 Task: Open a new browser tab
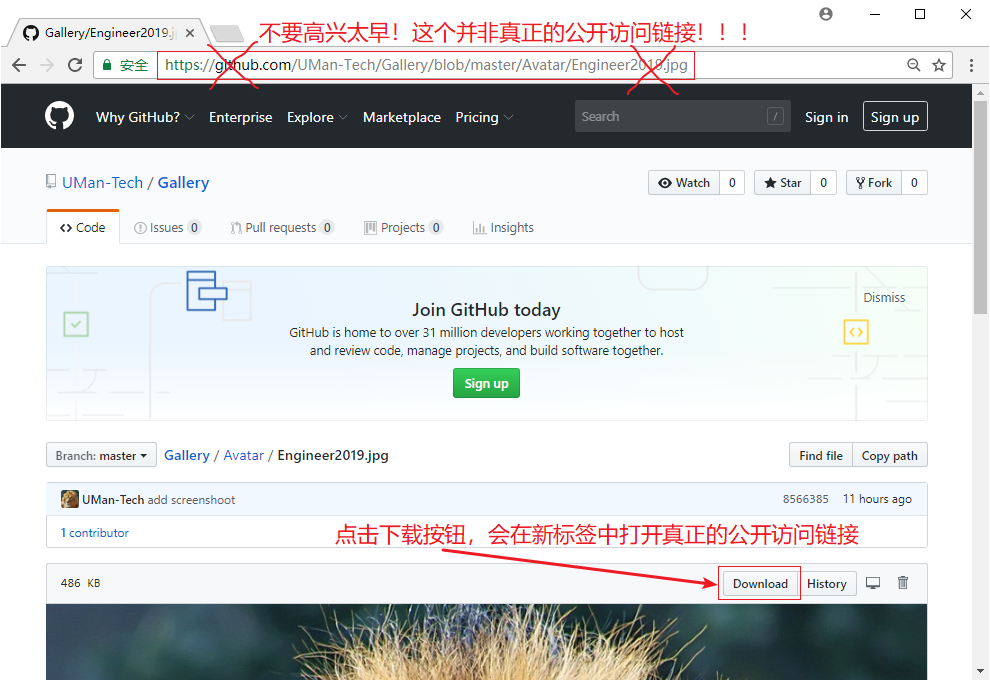pyautogui.click(x=227, y=33)
